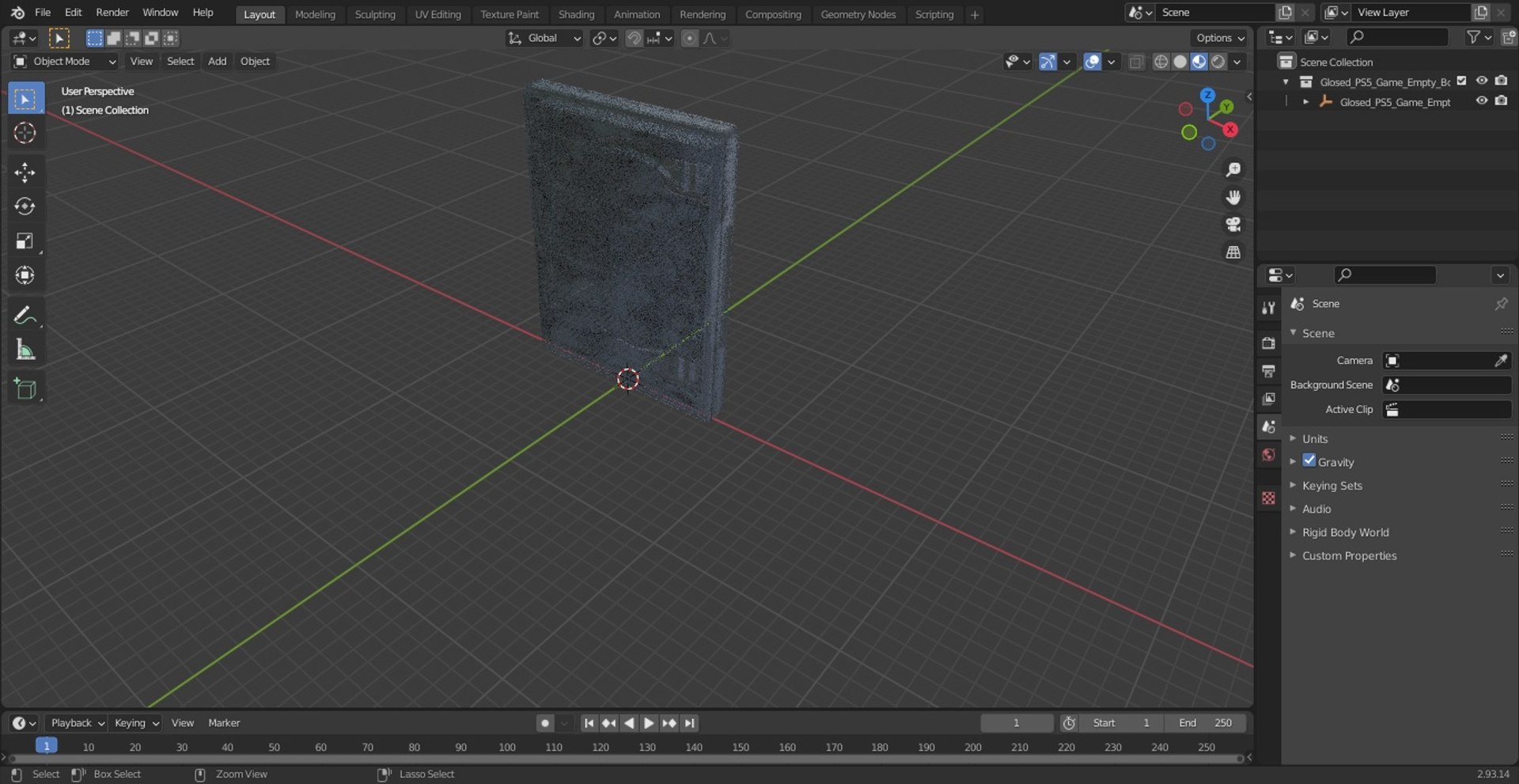
Task: Click the pan hand viewport gizmo
Action: coord(1233,197)
